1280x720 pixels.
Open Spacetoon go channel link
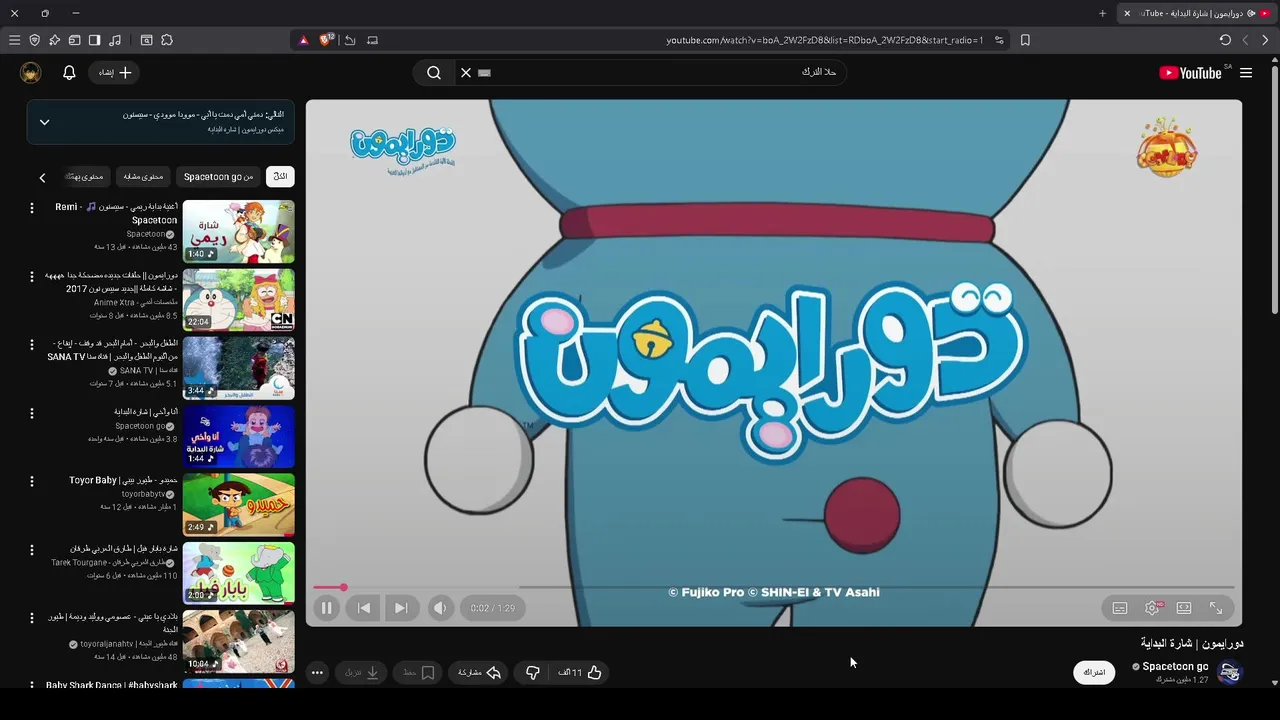(1175, 666)
